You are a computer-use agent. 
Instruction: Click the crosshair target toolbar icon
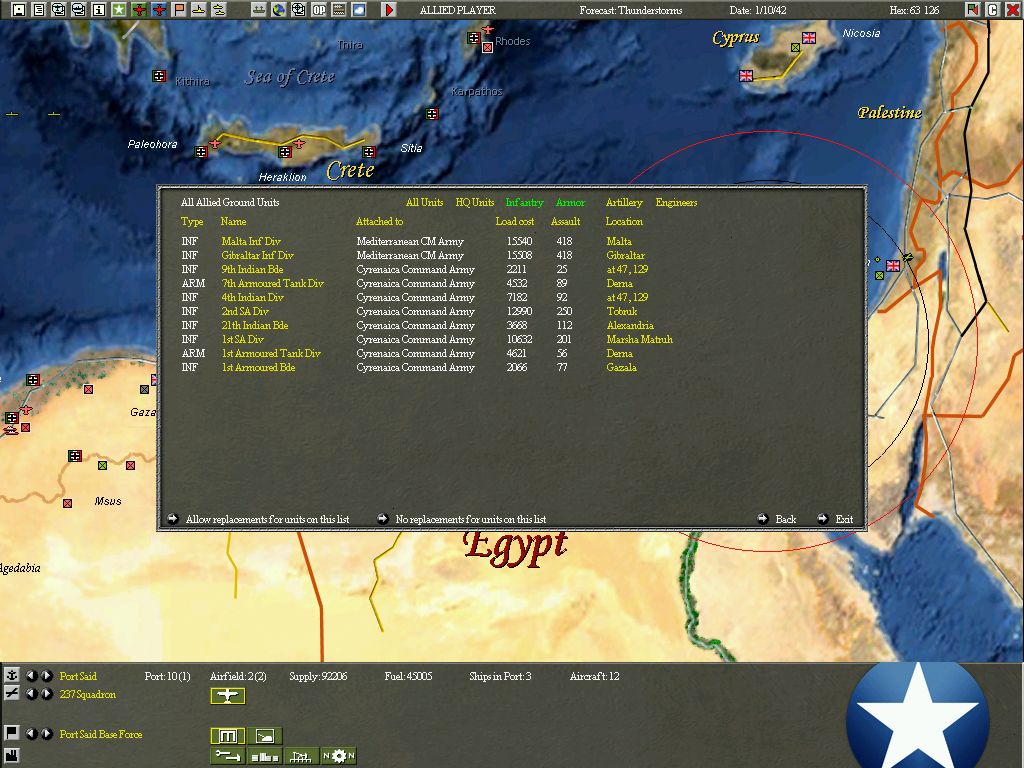pyautogui.click(x=298, y=9)
